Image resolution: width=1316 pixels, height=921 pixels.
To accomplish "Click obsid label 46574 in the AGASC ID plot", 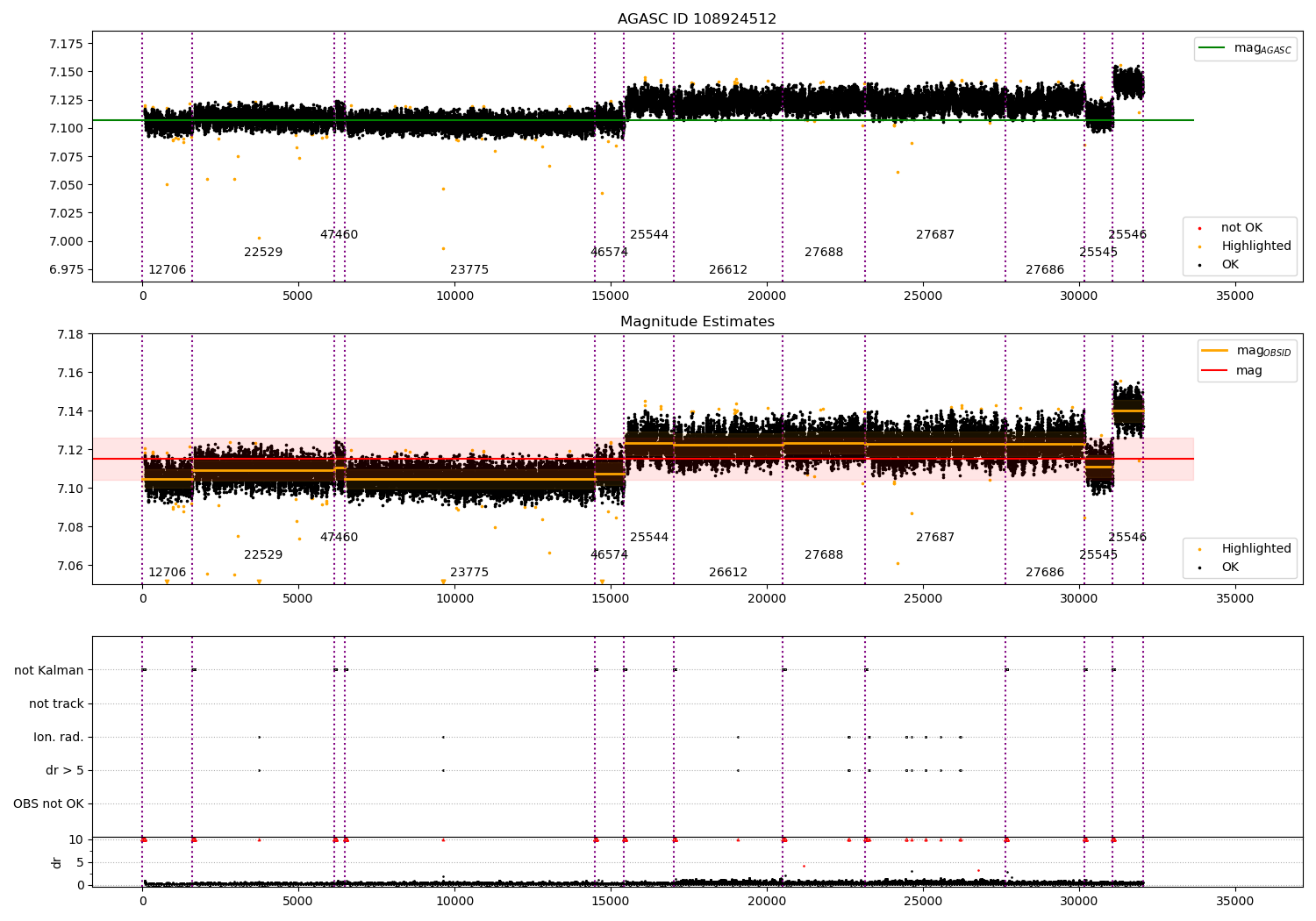I will pyautogui.click(x=609, y=253).
